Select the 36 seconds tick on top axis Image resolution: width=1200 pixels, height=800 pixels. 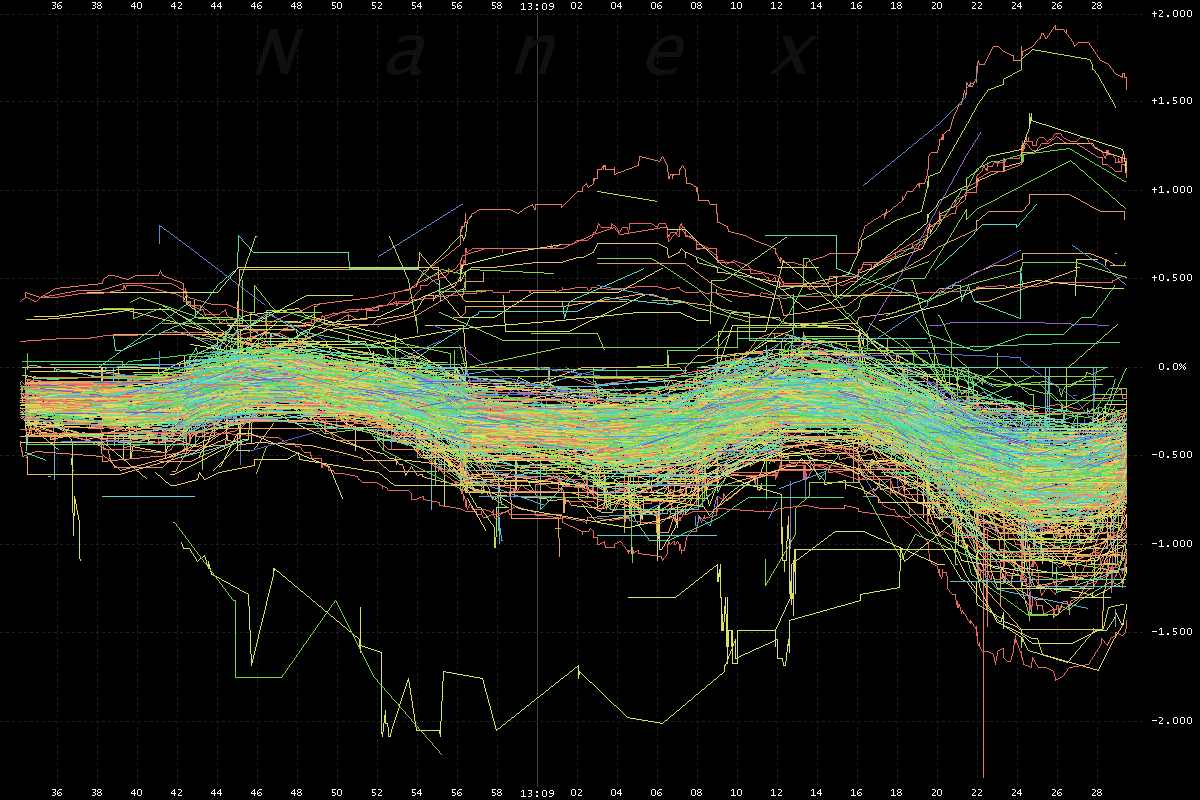pyautogui.click(x=56, y=6)
